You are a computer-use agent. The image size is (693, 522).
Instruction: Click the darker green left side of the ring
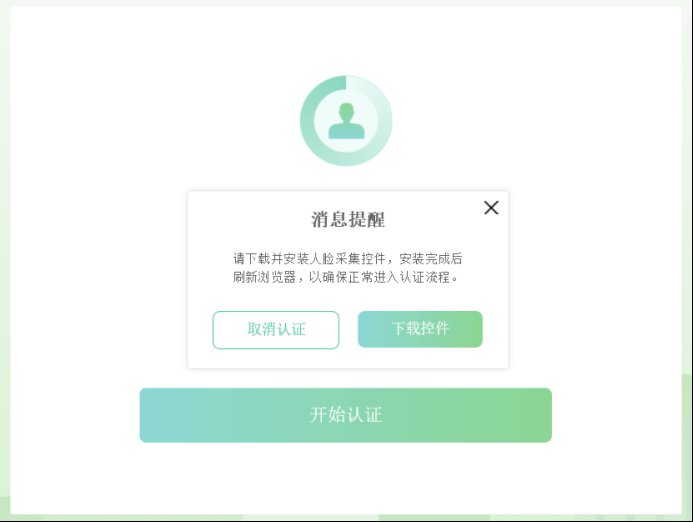[307, 121]
